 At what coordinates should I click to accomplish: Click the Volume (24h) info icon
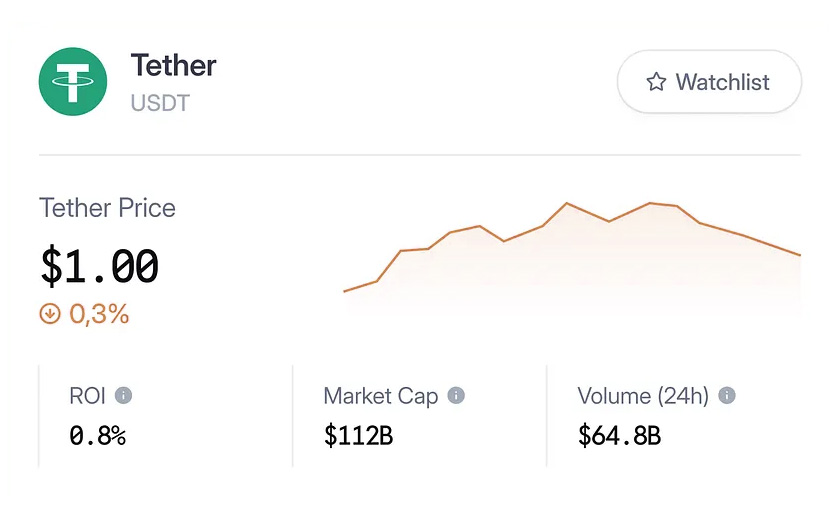tap(727, 396)
